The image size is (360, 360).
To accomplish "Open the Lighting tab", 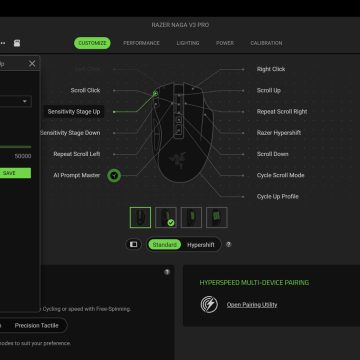I will pos(188,43).
